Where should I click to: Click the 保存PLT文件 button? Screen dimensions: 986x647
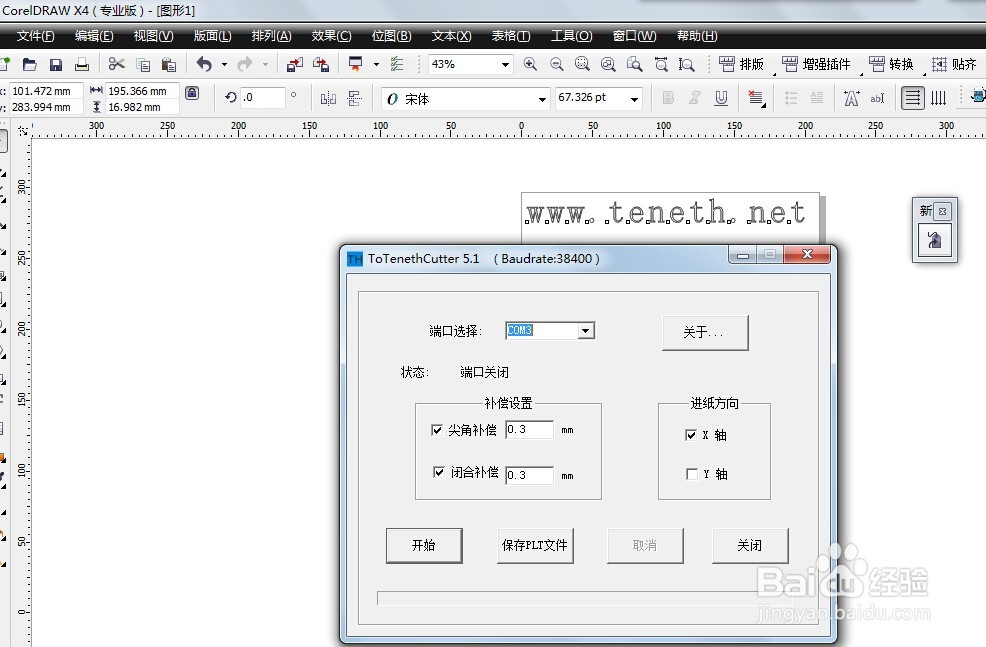click(x=534, y=545)
